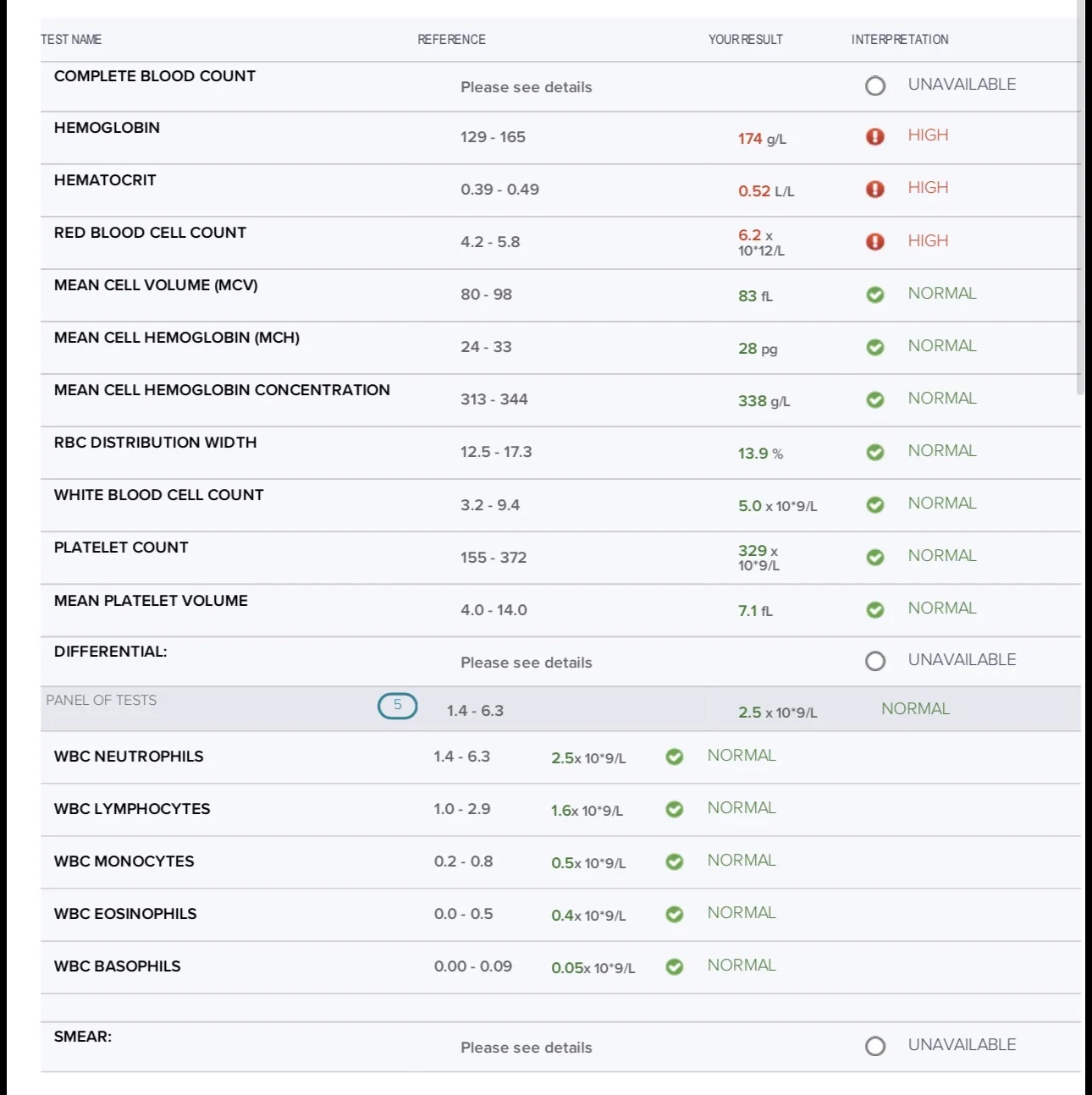Open 'Please see details' for Differential
Viewport: 1092px width, 1095px height.
(x=527, y=663)
